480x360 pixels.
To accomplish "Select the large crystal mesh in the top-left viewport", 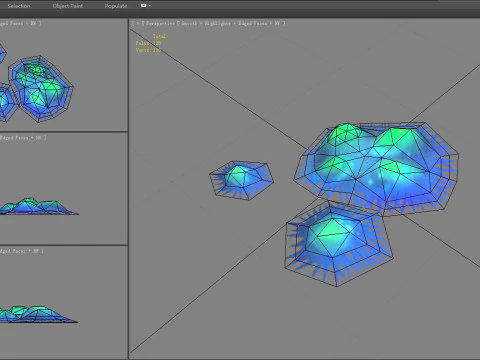I will [41, 88].
